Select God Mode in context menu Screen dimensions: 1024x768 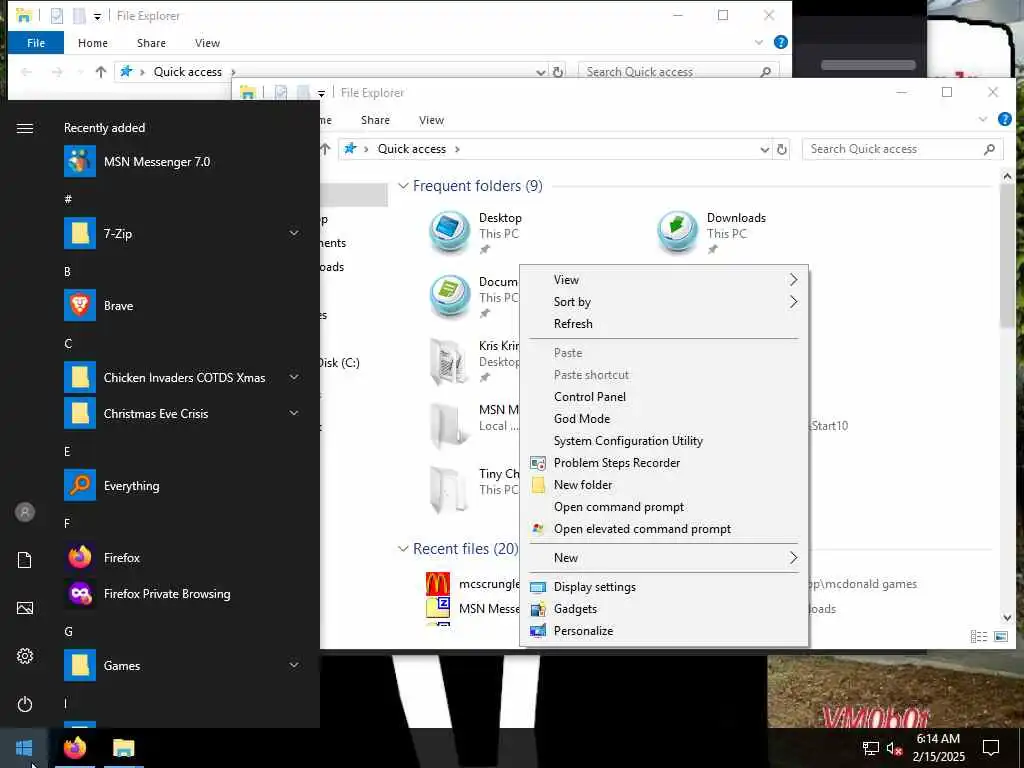coord(664,419)
